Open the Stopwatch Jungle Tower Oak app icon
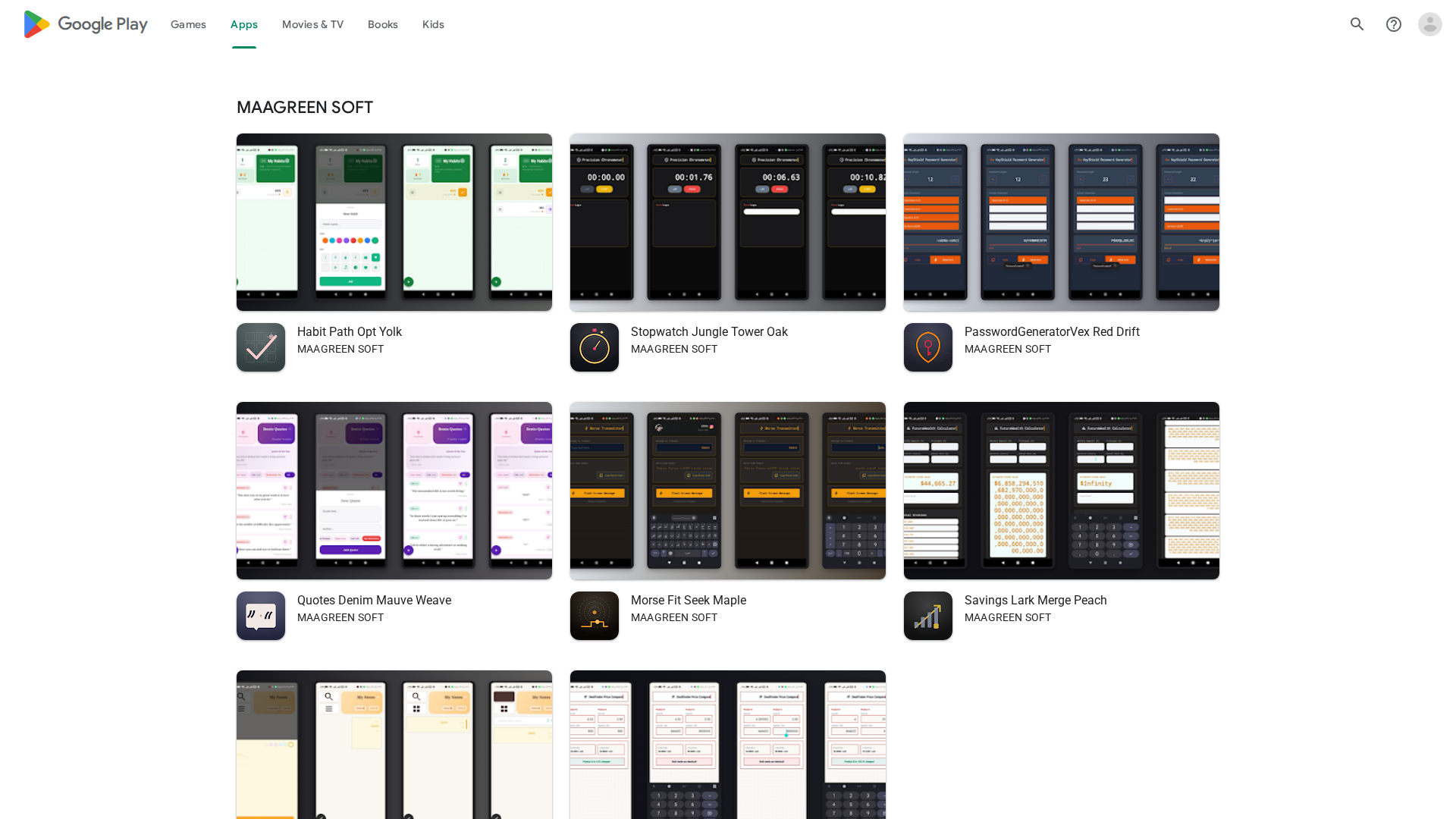Screen dimensions: 1456x819 click(x=595, y=347)
